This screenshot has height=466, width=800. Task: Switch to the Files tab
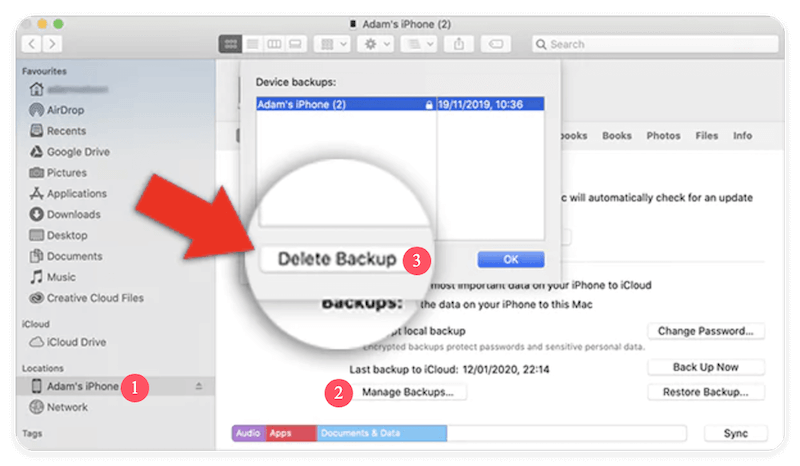pyautogui.click(x=707, y=136)
